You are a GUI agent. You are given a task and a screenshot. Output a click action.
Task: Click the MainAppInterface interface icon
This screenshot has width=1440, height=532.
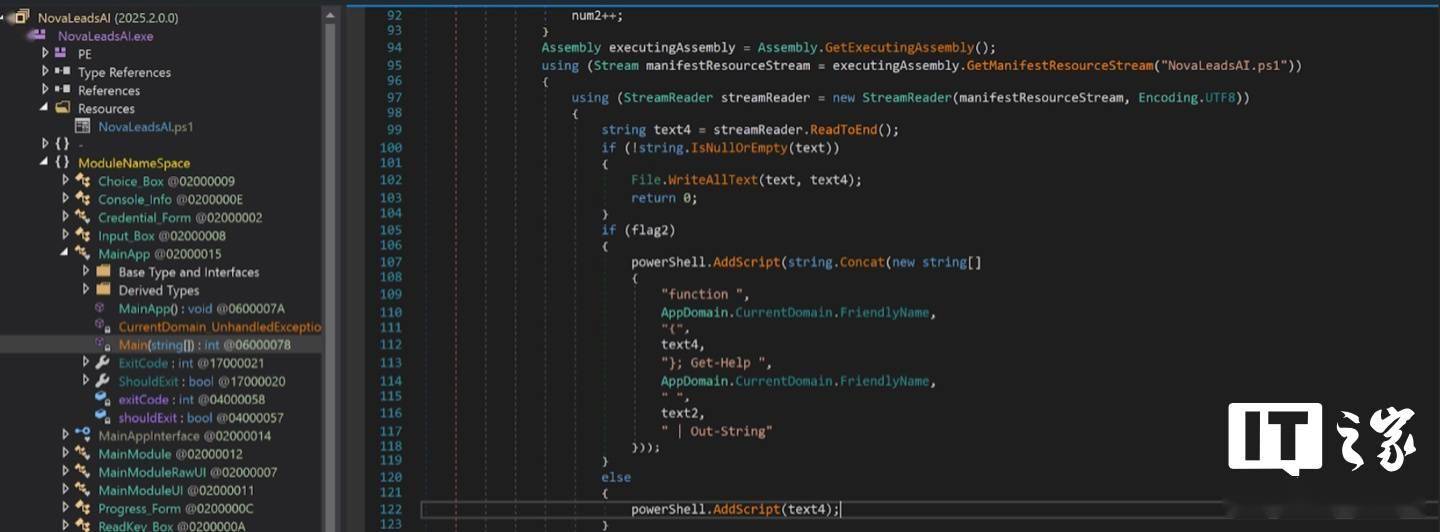(x=82, y=435)
